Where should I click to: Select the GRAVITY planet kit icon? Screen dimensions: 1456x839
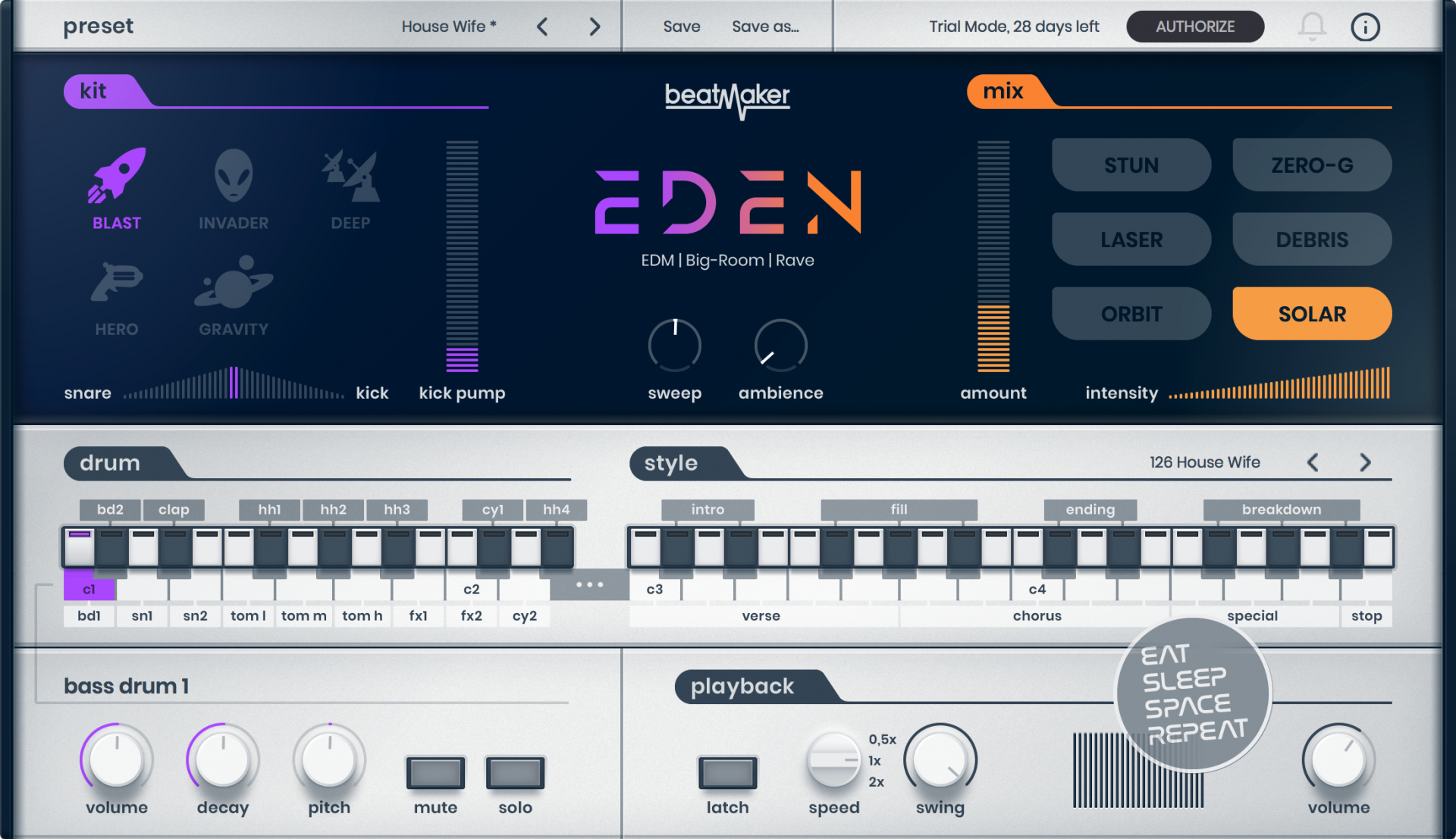(x=233, y=283)
